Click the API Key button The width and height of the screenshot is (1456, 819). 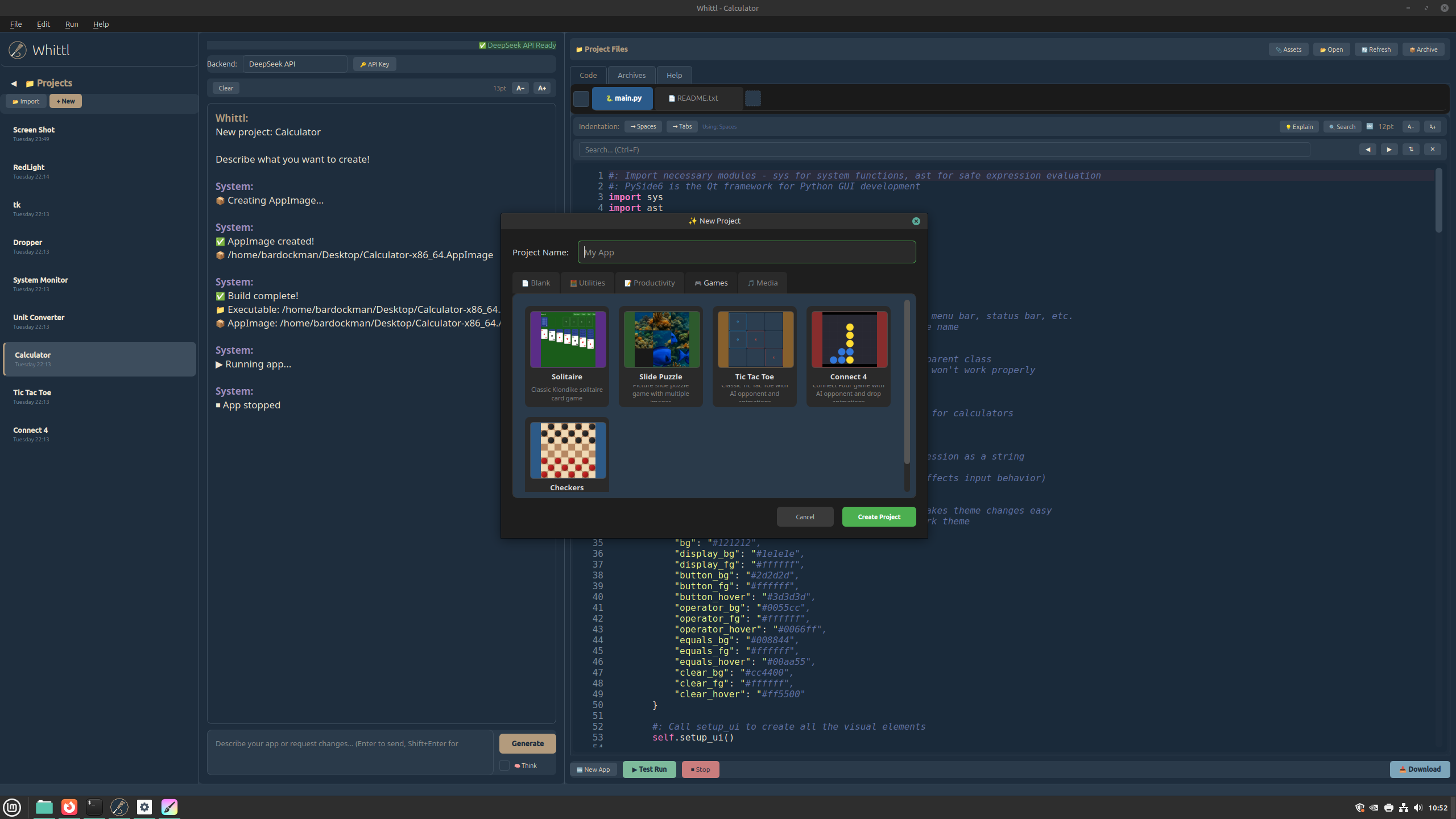click(375, 64)
